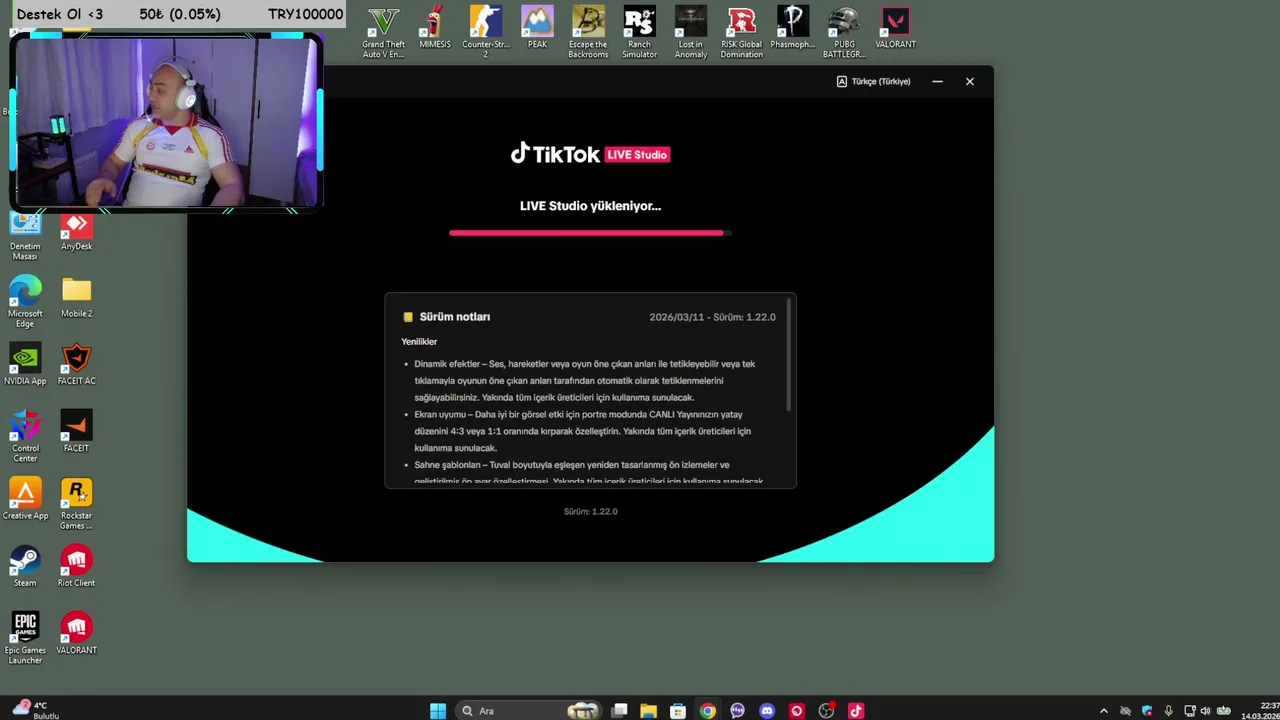
Task: Open the Windows Start menu
Action: 438,711
